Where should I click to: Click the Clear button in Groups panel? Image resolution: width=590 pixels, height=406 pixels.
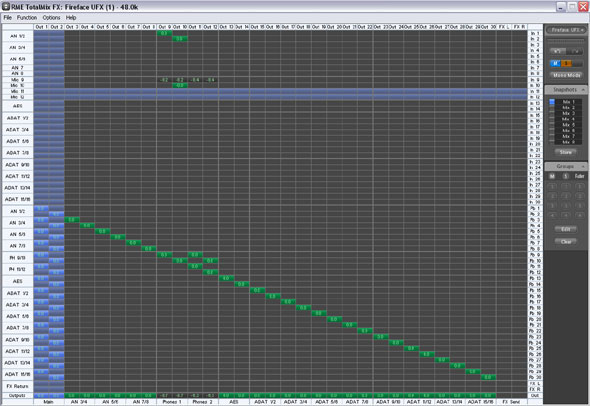tap(566, 242)
